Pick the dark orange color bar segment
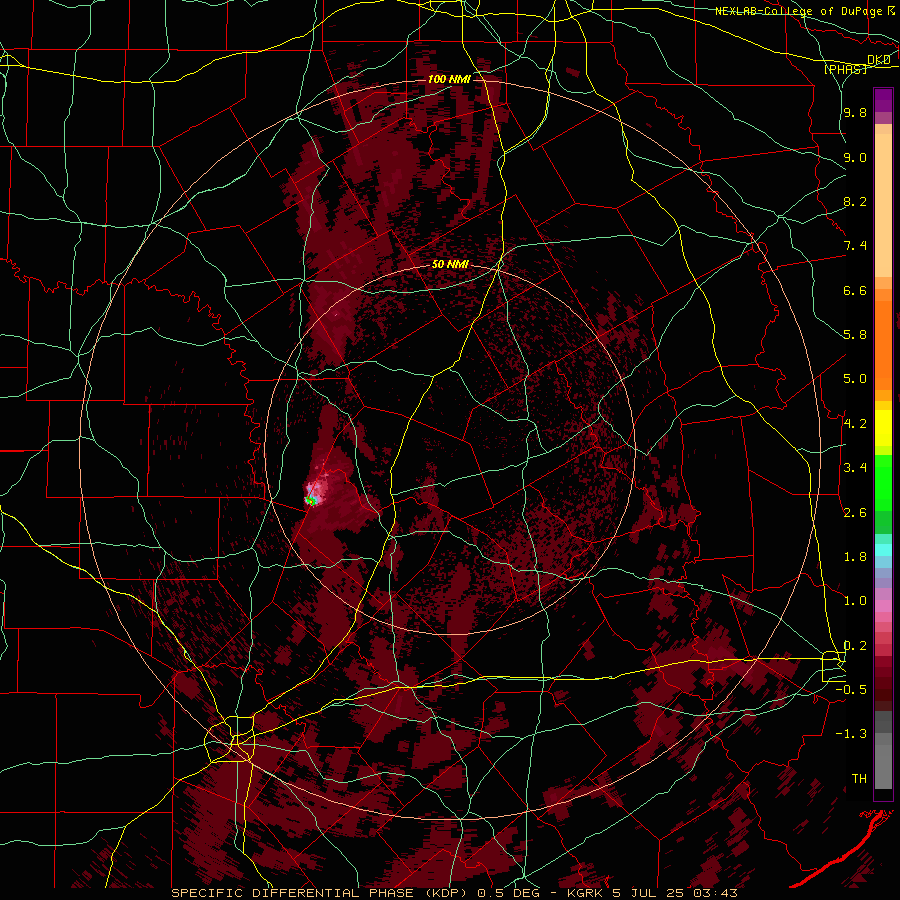900x900 pixels. point(883,344)
